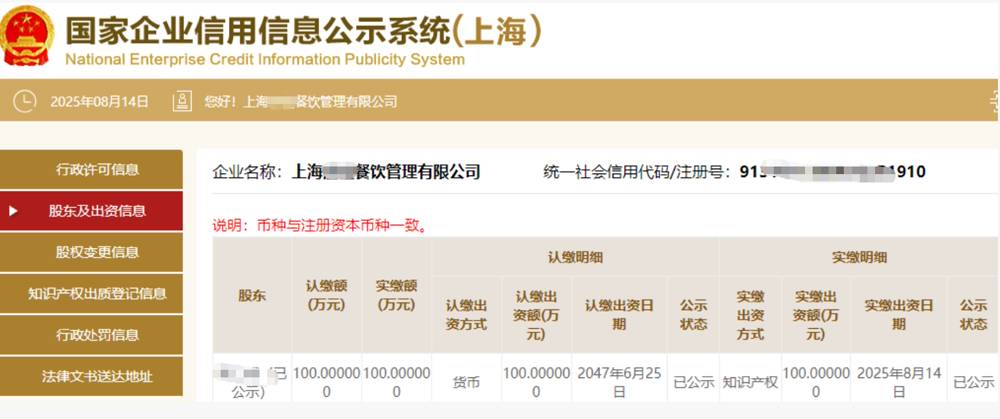Click the 认缴出资方式 column header
Image resolution: width=1000 pixels, height=419 pixels.
[x=466, y=315]
